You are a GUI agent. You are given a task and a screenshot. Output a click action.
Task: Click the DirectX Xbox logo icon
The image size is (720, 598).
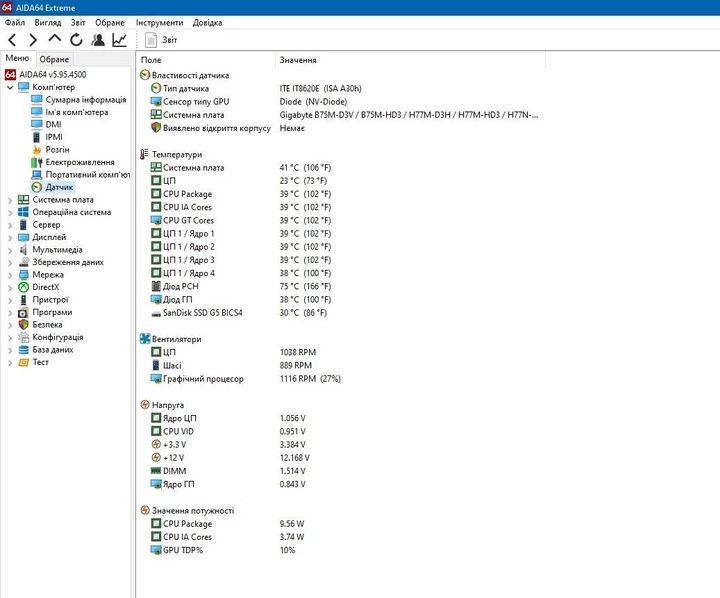pyautogui.click(x=23, y=287)
